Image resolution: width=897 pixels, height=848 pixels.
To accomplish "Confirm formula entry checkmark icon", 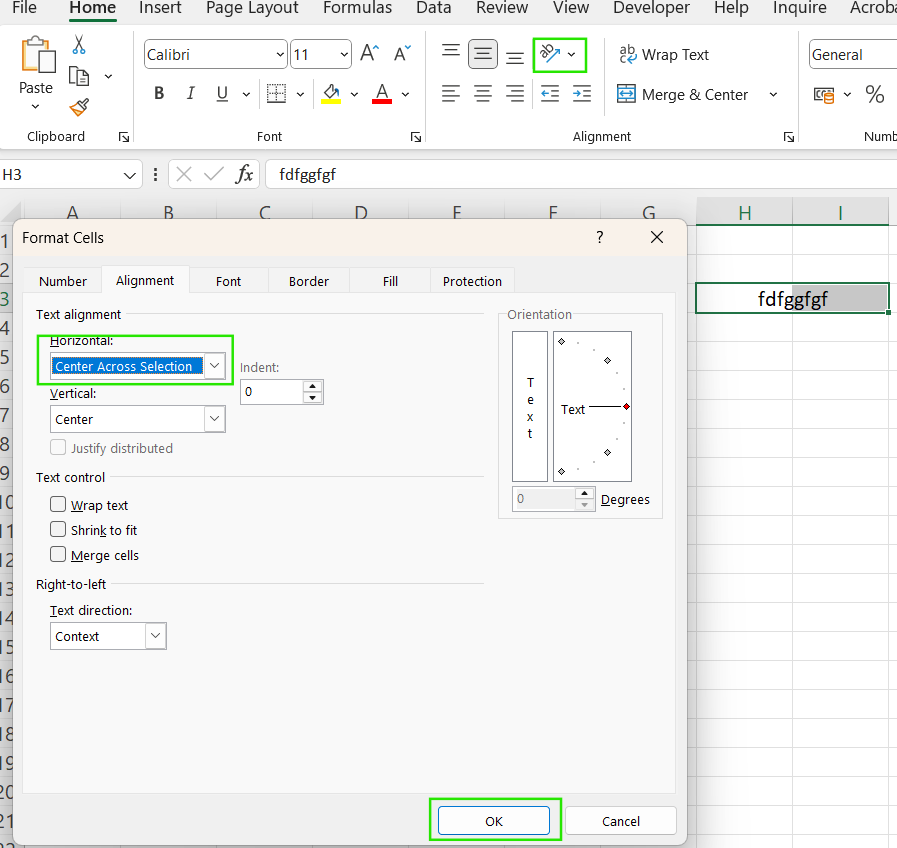I will tap(213, 174).
